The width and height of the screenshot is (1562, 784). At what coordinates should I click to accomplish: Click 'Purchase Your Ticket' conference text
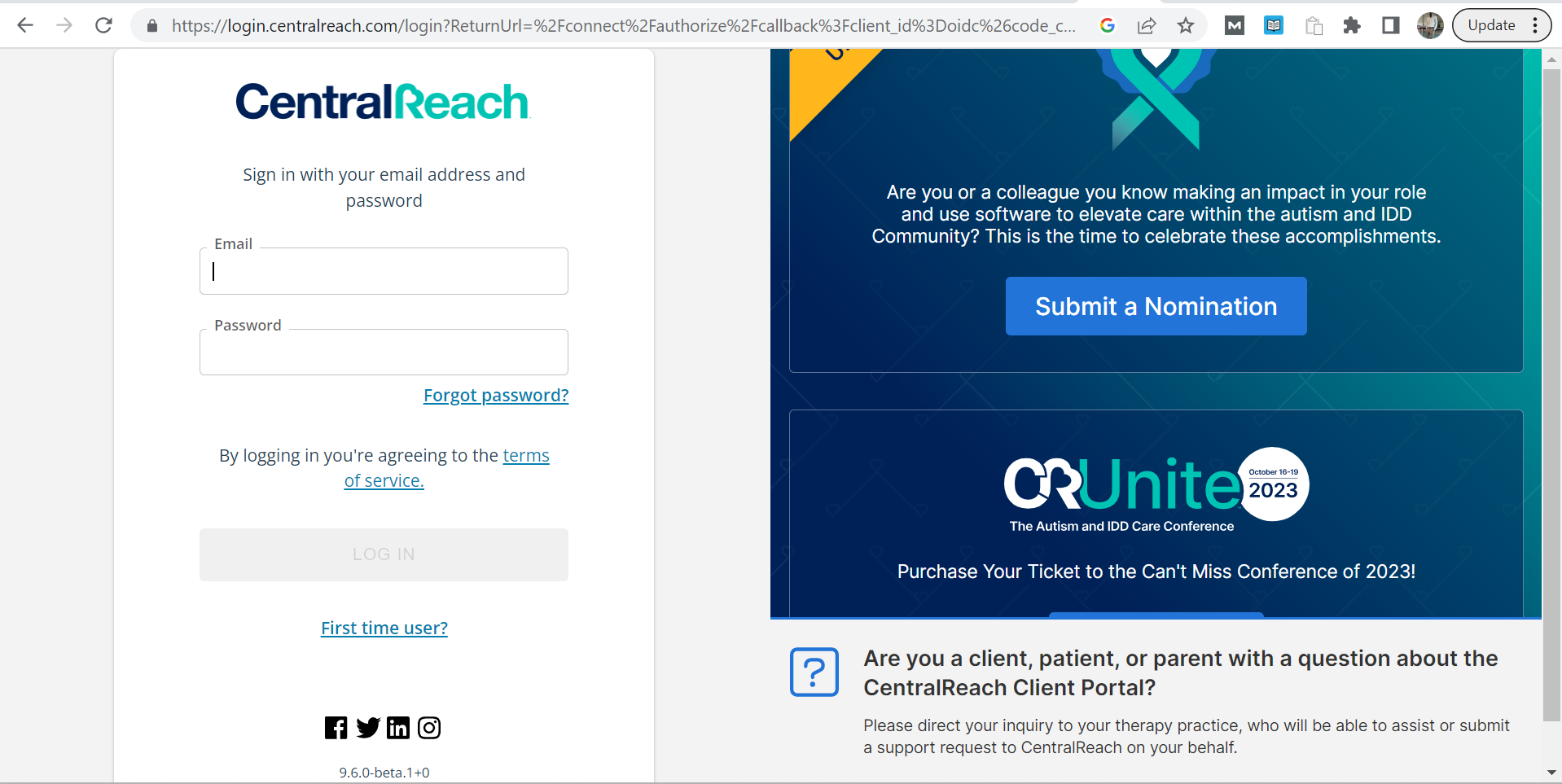(1156, 572)
